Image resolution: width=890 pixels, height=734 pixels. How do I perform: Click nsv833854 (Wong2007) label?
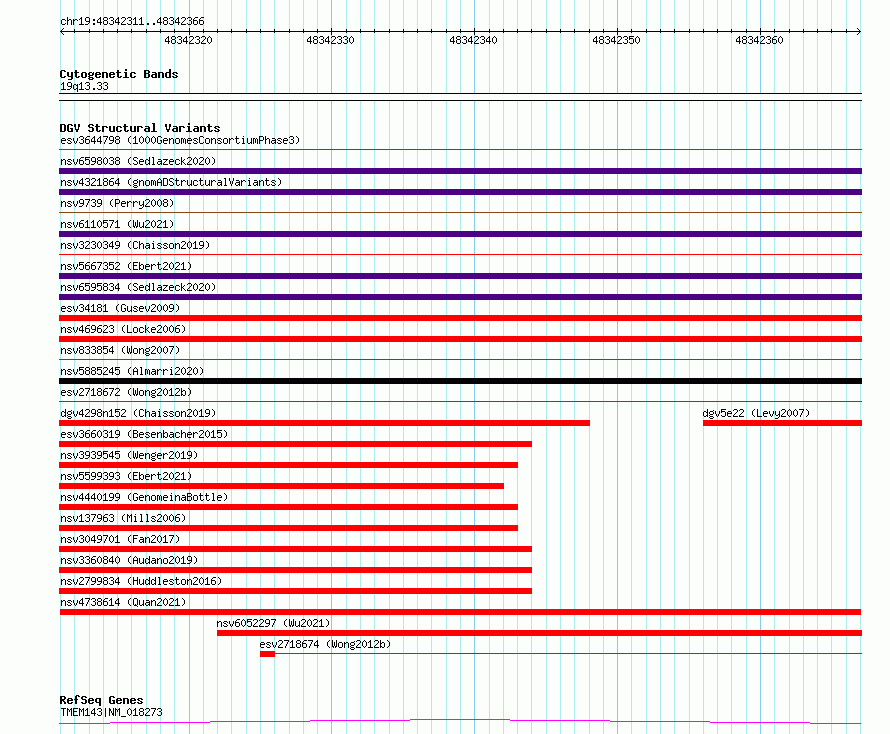(x=120, y=350)
